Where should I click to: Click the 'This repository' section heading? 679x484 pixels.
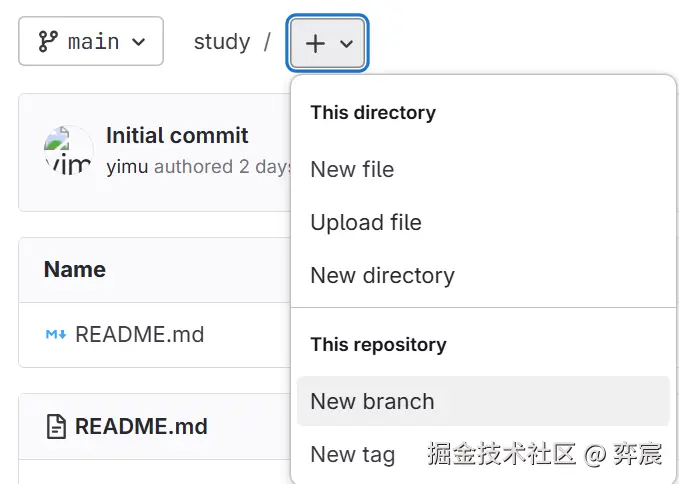coord(378,344)
